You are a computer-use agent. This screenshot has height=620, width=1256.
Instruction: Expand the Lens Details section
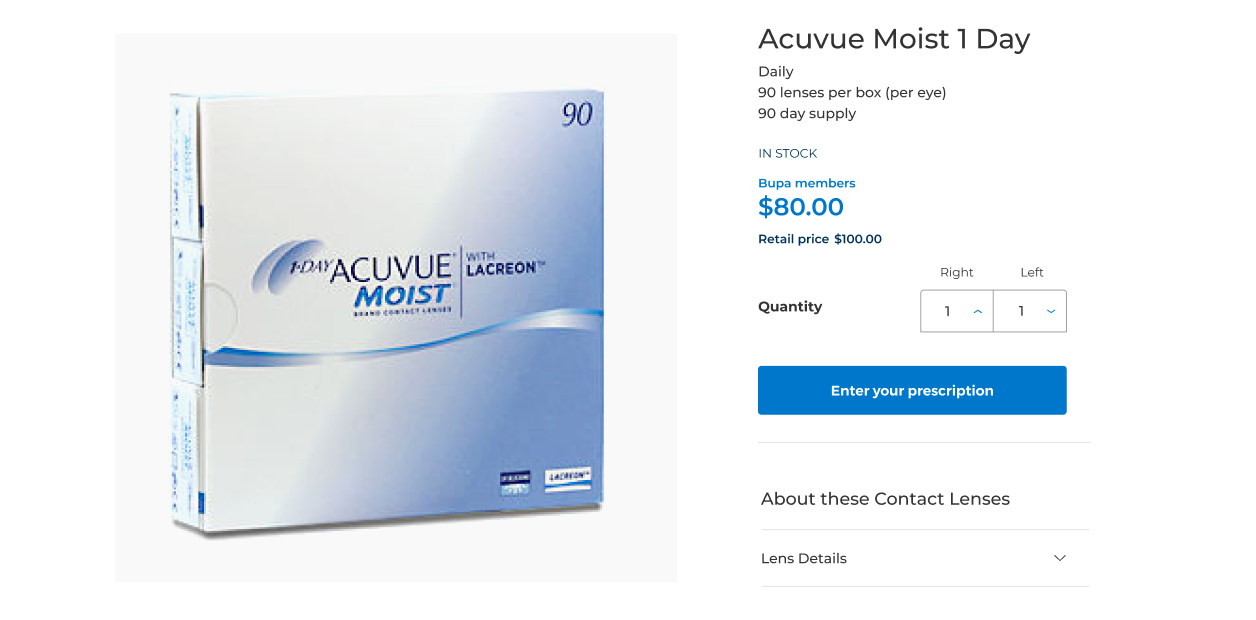925,558
